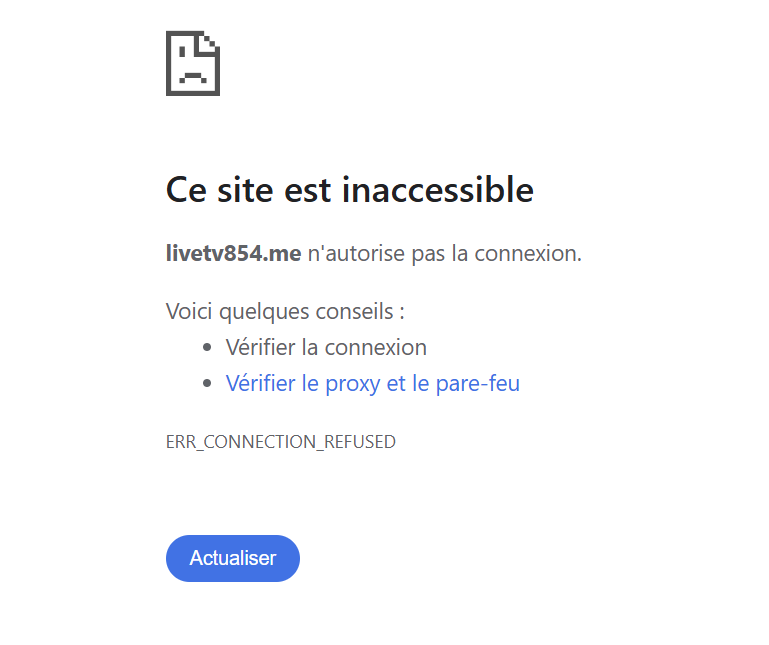Click the Voici quelques conseils line

point(285,311)
